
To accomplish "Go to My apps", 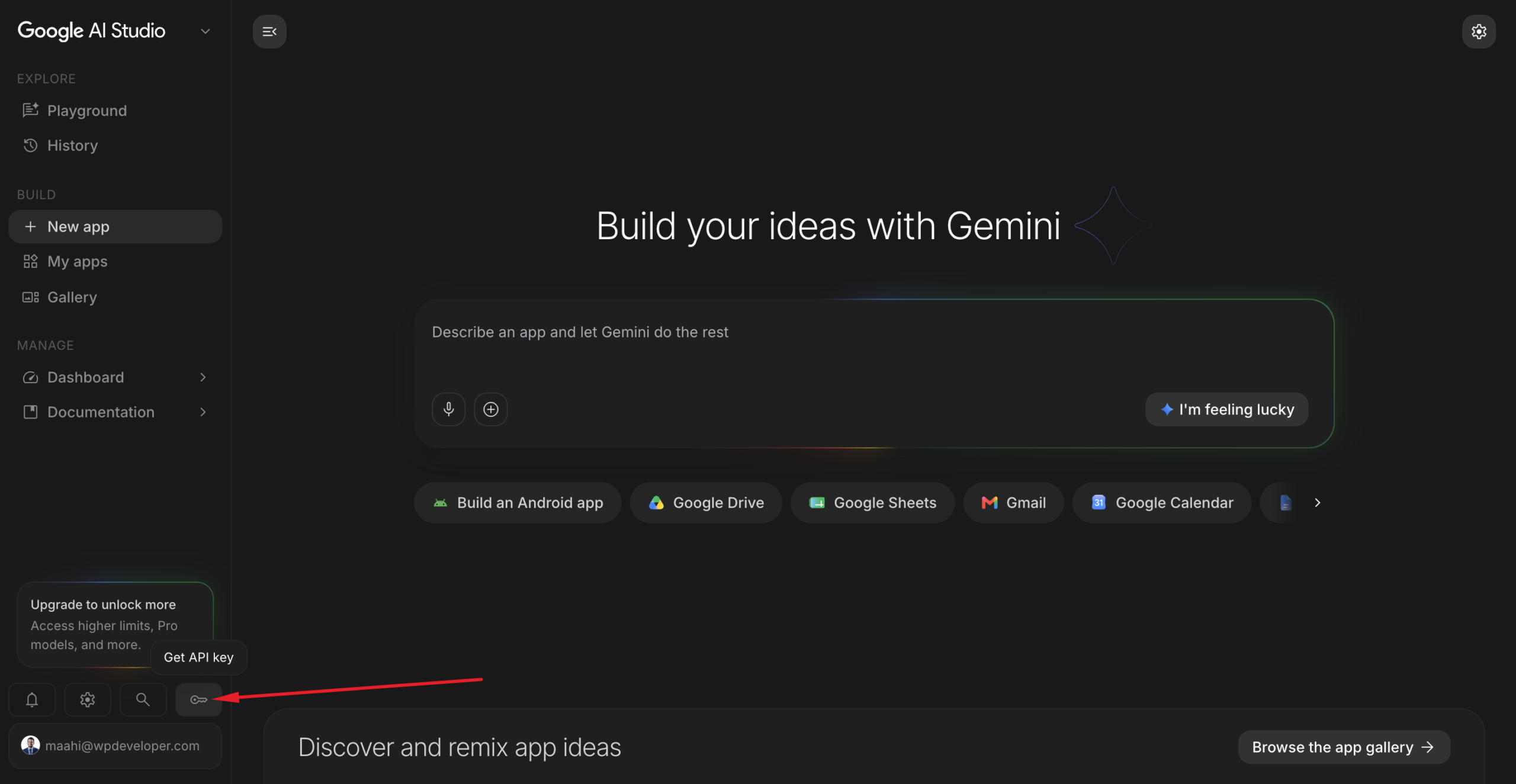I will [x=115, y=262].
